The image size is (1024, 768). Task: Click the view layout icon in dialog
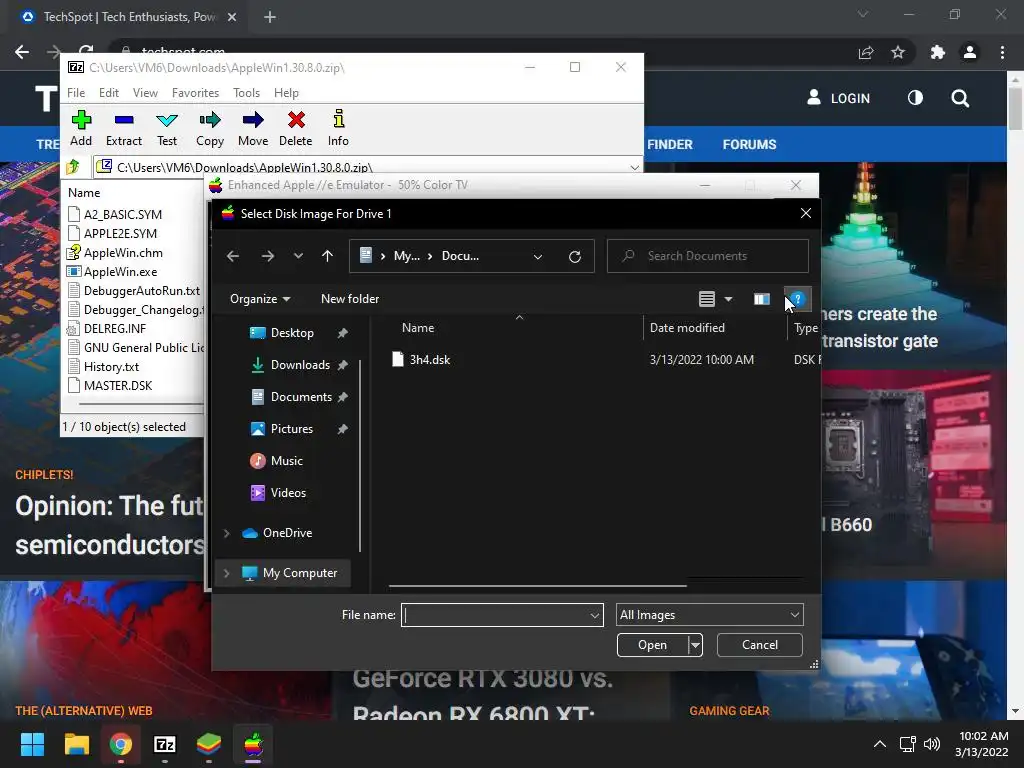[707, 299]
